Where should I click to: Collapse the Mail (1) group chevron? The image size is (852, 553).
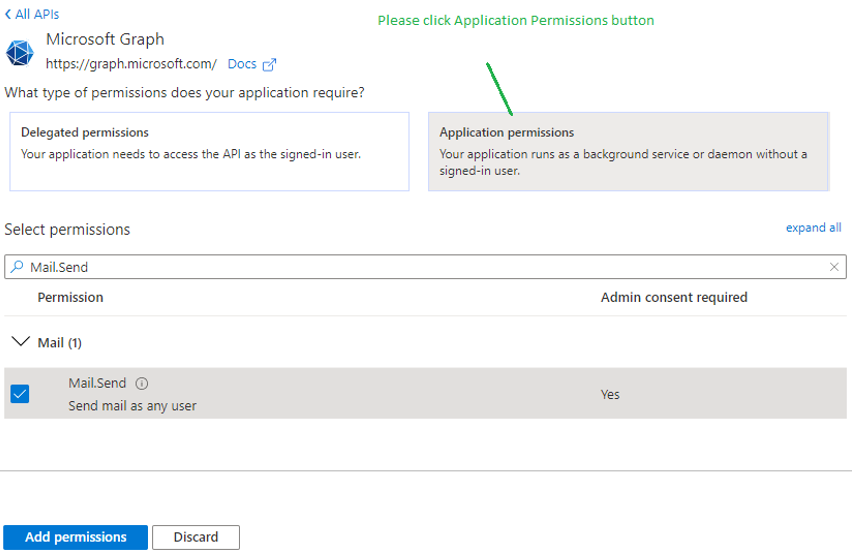(x=21, y=342)
